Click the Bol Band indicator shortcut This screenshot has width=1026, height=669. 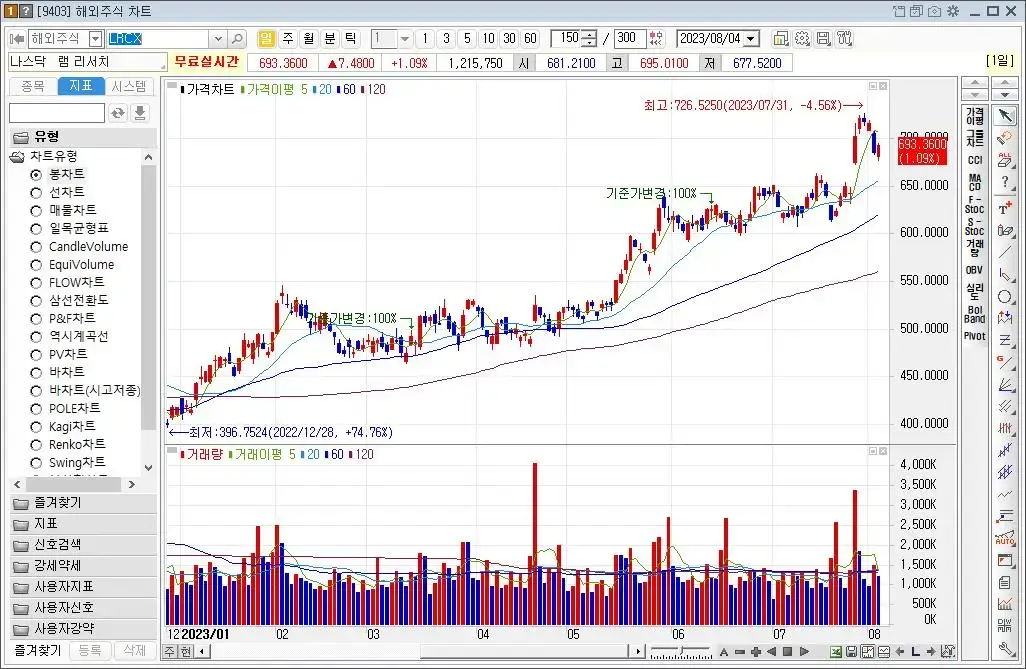(x=974, y=314)
